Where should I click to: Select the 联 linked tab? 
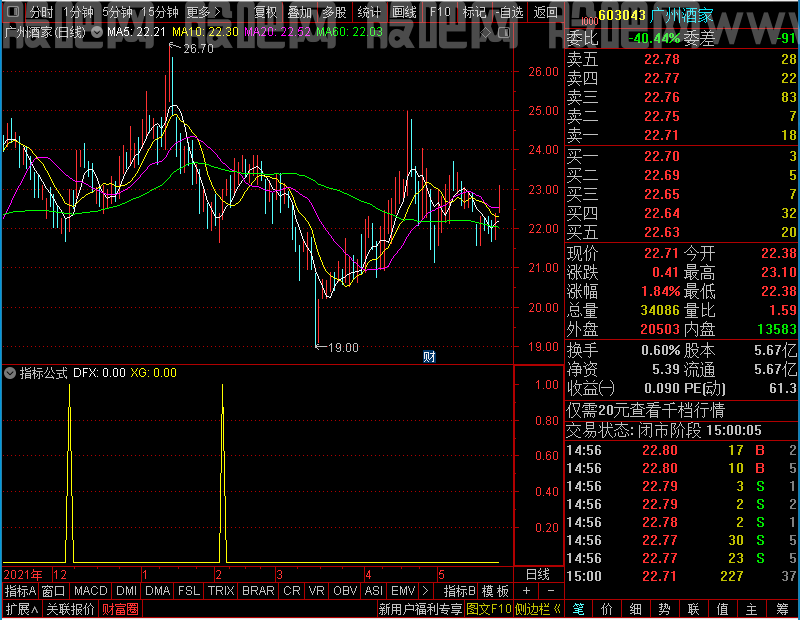694,609
